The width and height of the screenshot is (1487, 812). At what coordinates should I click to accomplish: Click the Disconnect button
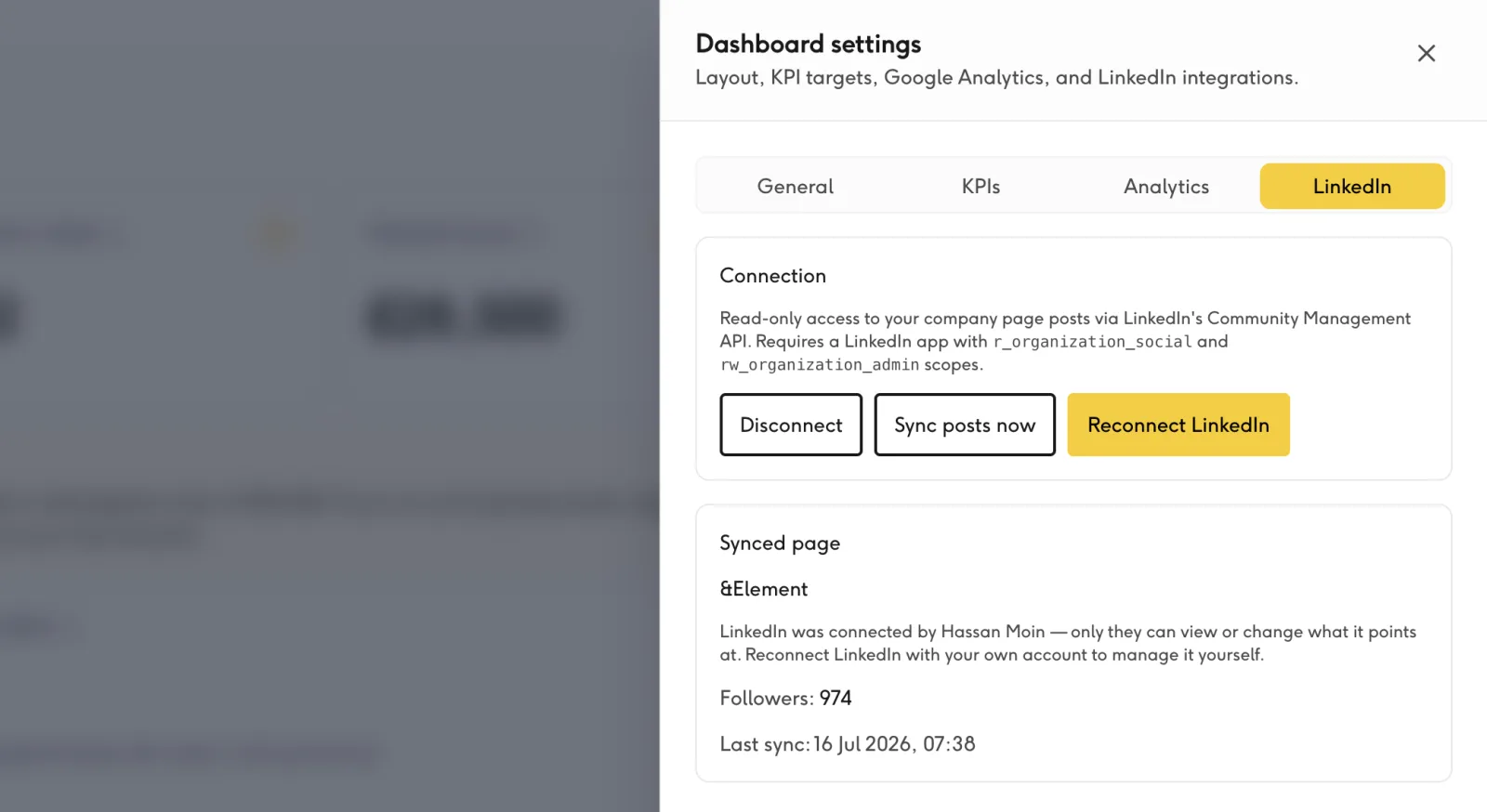click(791, 425)
